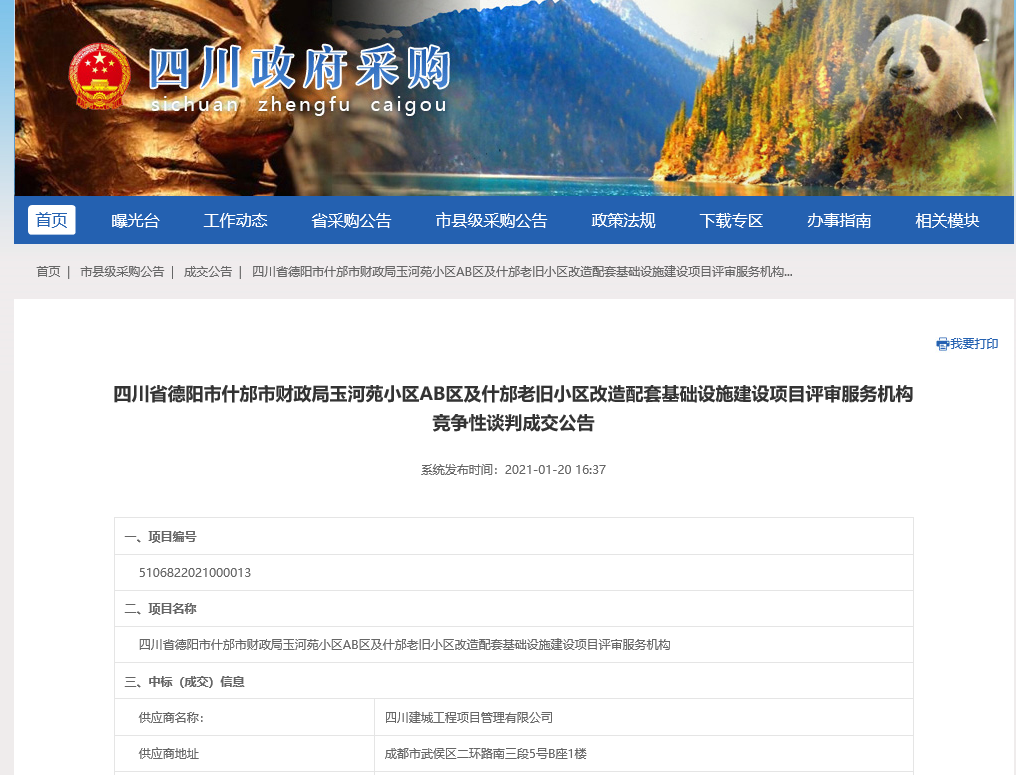
Task: Click 成交公告 breadcrumb link
Action: (208, 272)
